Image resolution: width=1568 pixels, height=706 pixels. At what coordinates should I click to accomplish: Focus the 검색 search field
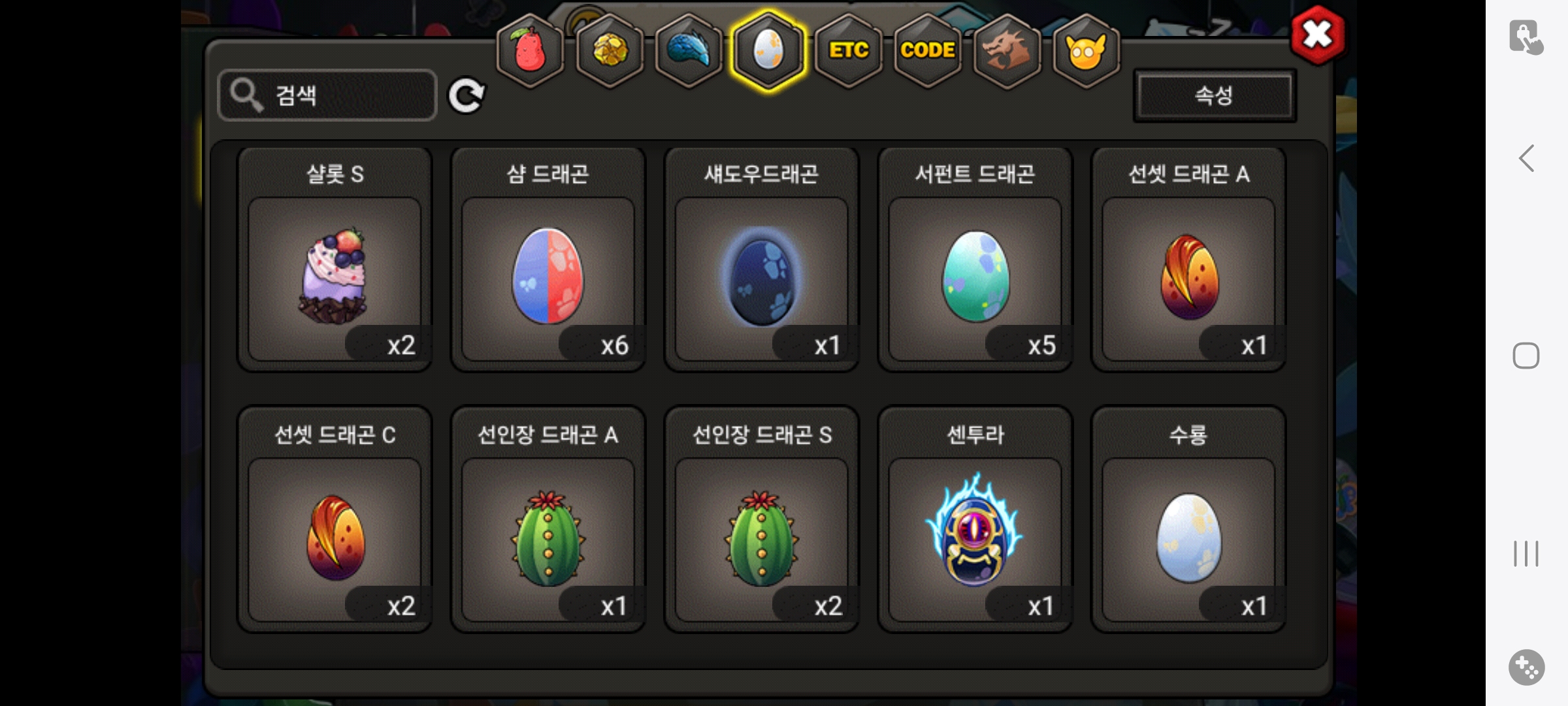point(327,95)
